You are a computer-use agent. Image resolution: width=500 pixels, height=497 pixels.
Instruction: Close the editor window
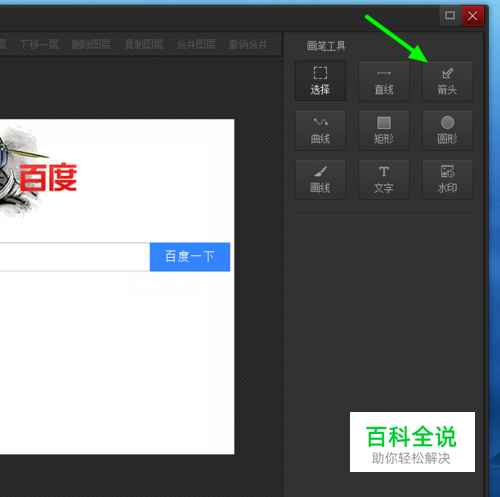coord(472,15)
